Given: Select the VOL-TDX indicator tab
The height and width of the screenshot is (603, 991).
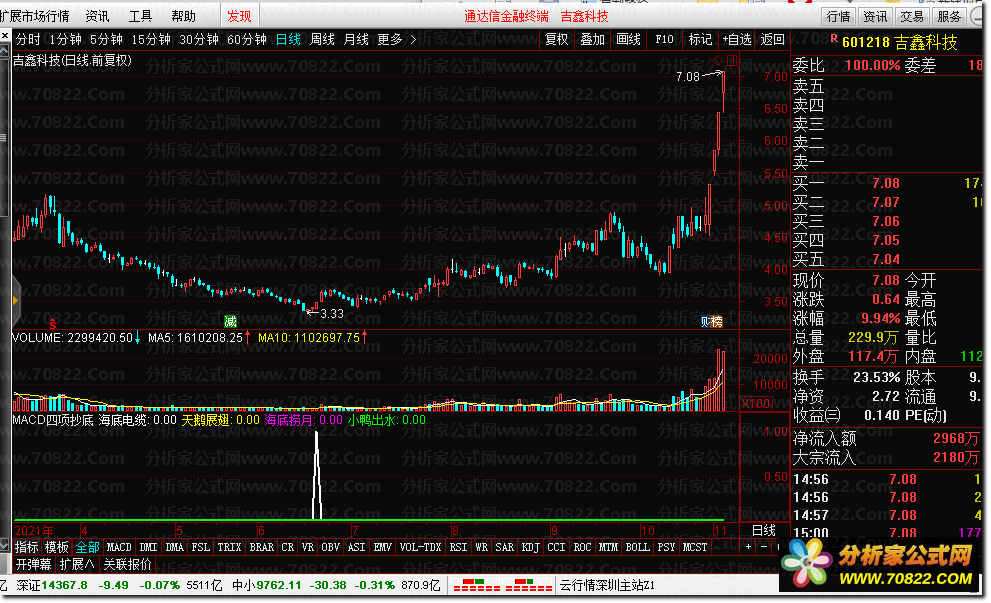Looking at the screenshot, I should tap(420, 547).
